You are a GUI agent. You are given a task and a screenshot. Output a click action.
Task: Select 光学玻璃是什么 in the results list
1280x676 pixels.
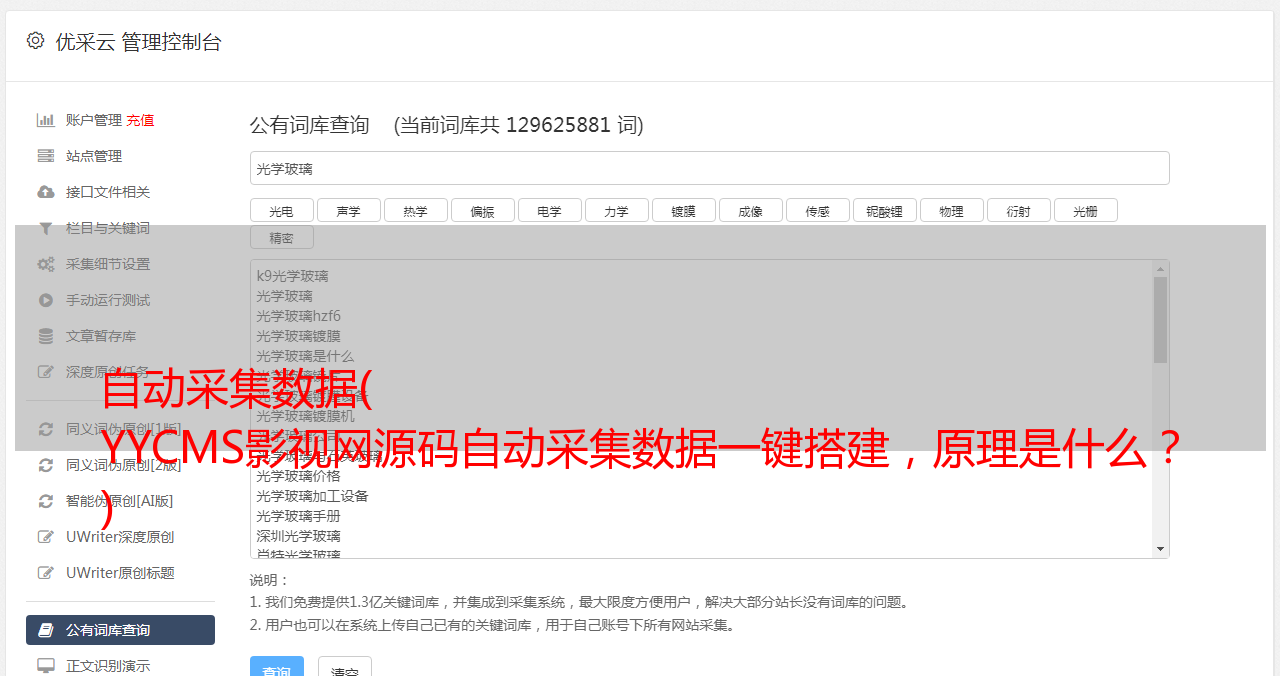[x=305, y=356]
